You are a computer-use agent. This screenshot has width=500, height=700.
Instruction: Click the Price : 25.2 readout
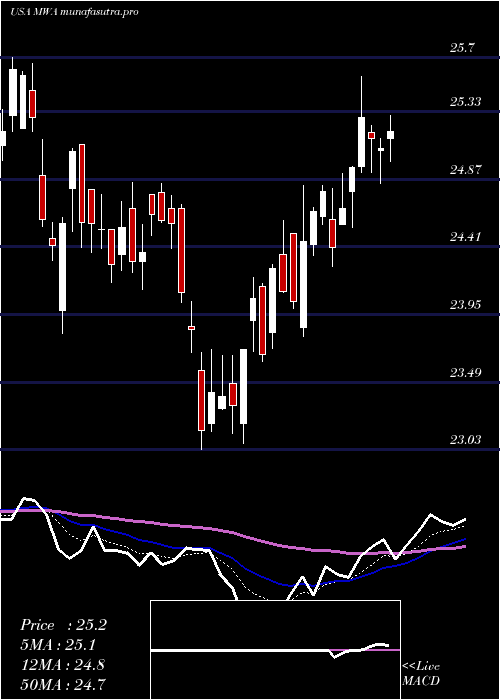click(63, 625)
